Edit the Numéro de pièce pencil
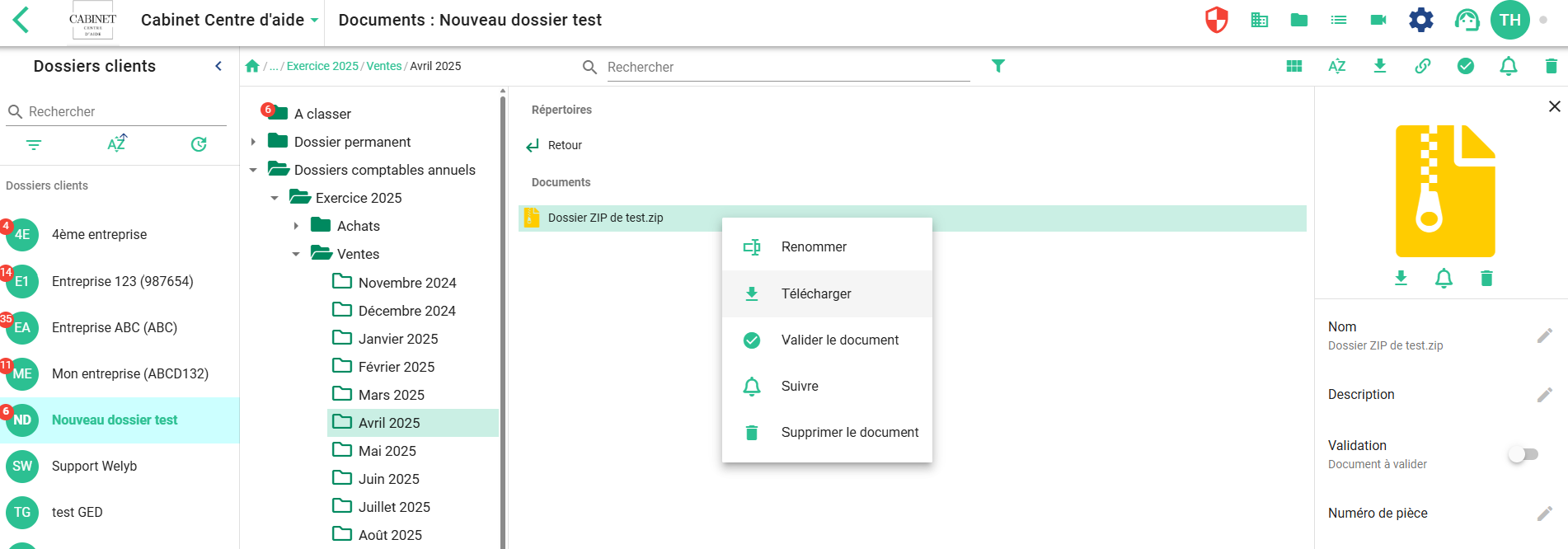This screenshot has height=549, width=1568. (1545, 514)
